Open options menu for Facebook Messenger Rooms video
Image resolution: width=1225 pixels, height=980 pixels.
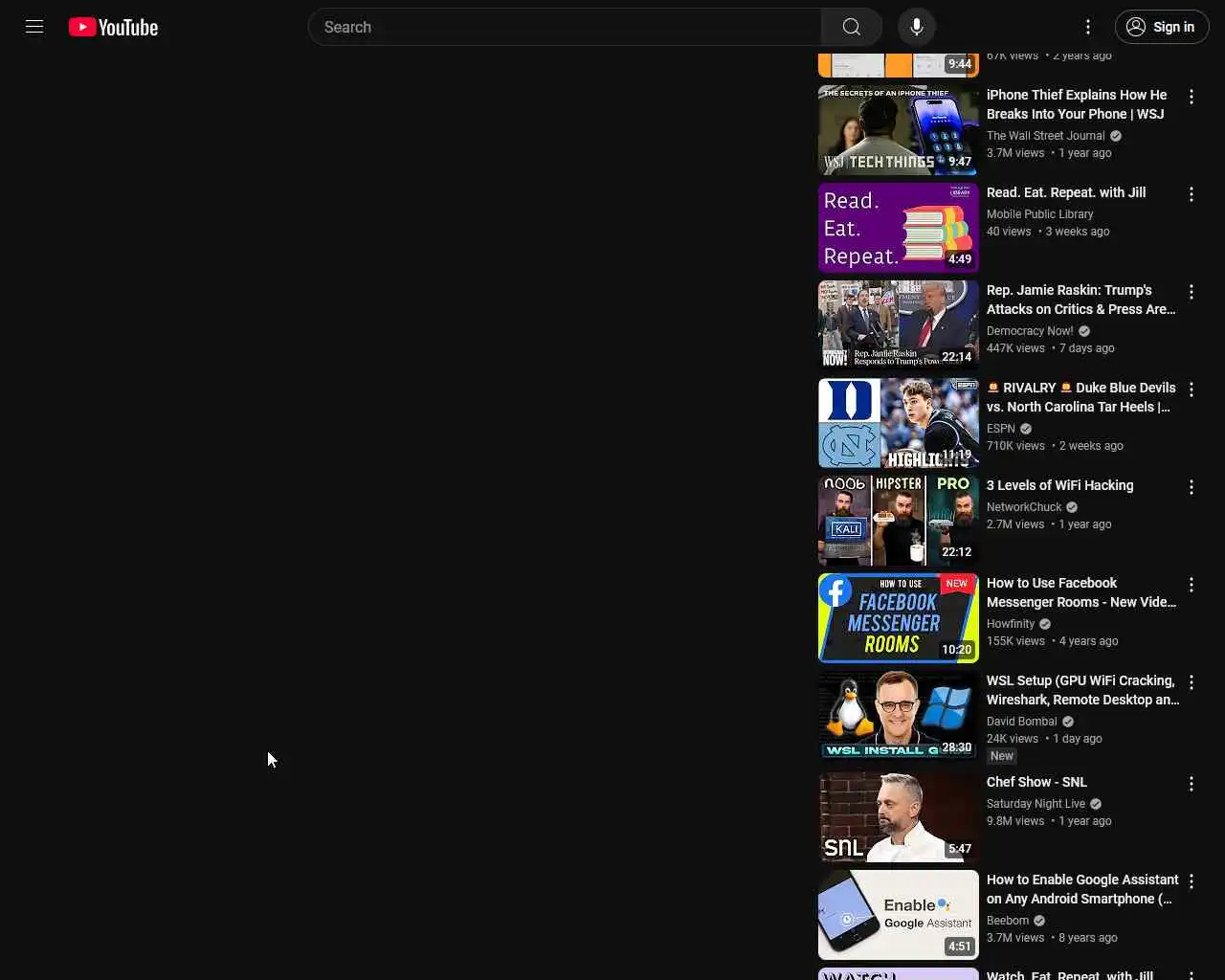[1192, 585]
